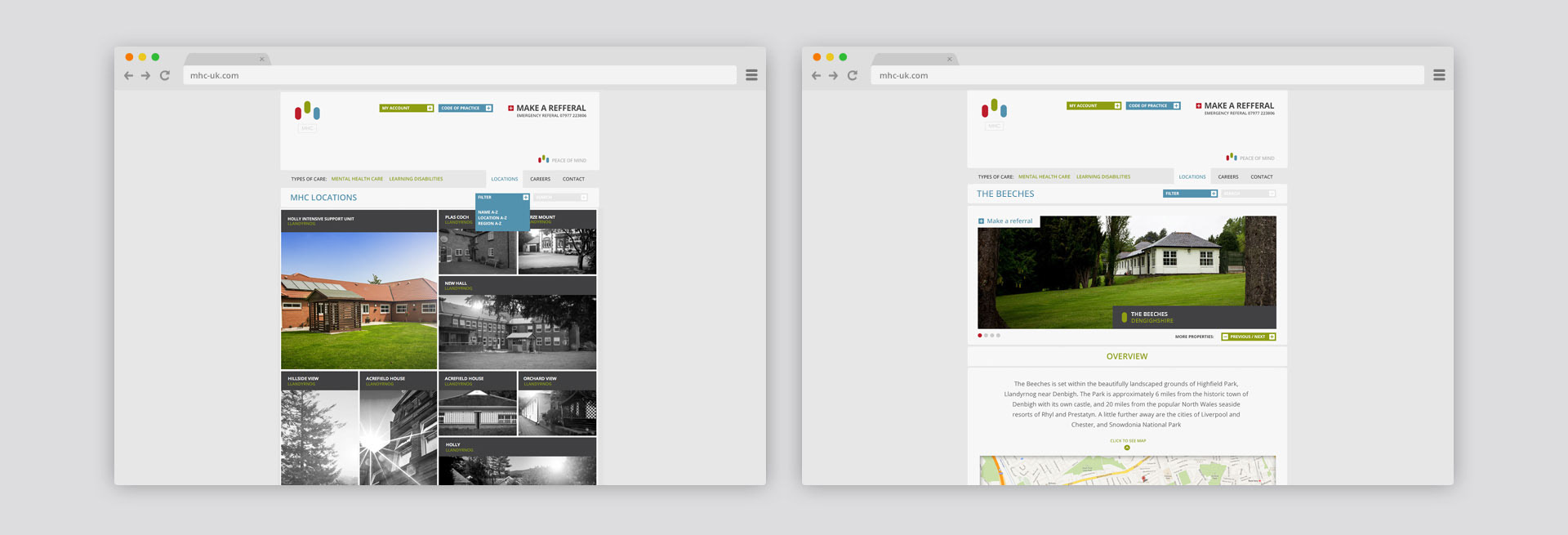Sort by Location A-Z in filter menu
This screenshot has width=1568, height=535.
pos(492,218)
